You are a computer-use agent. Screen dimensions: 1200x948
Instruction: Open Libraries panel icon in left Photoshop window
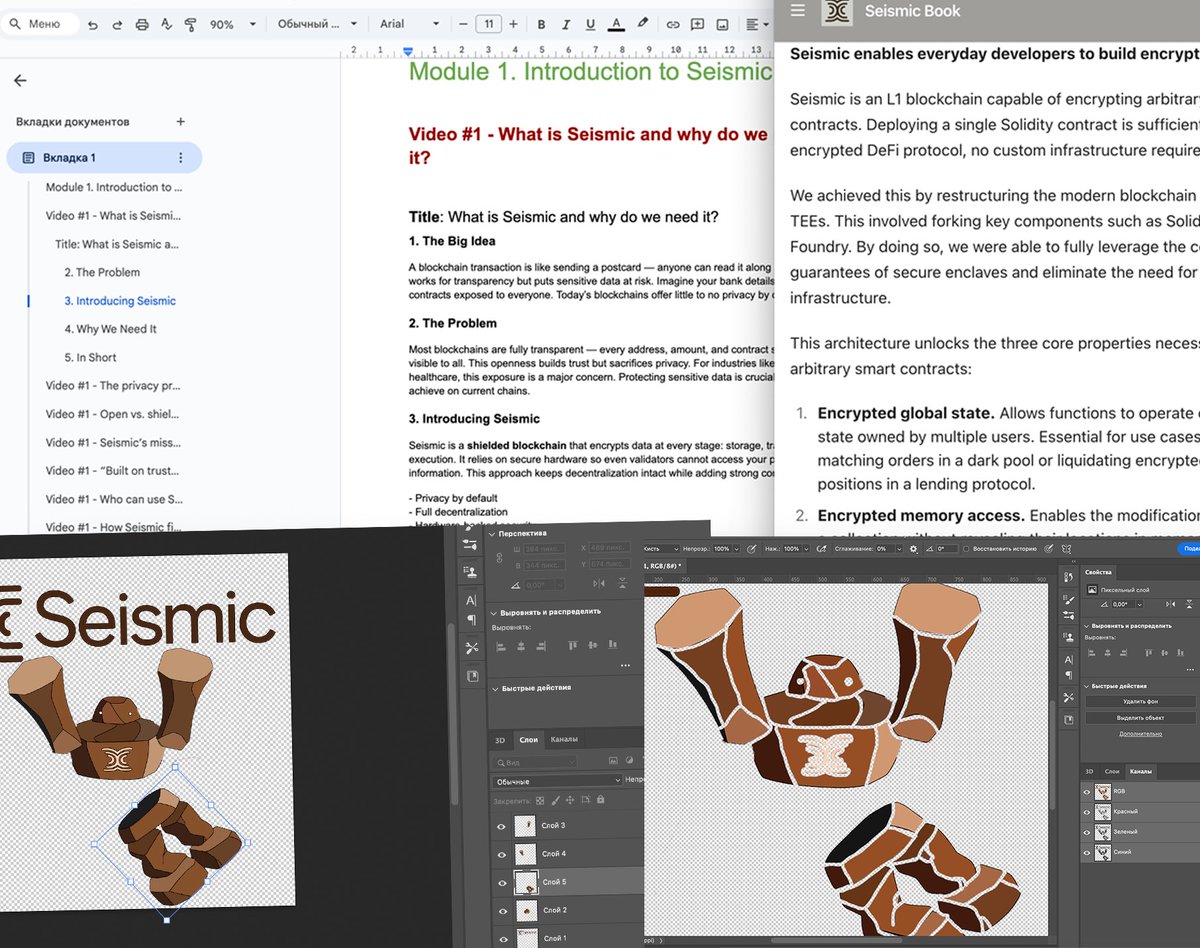pos(472,676)
